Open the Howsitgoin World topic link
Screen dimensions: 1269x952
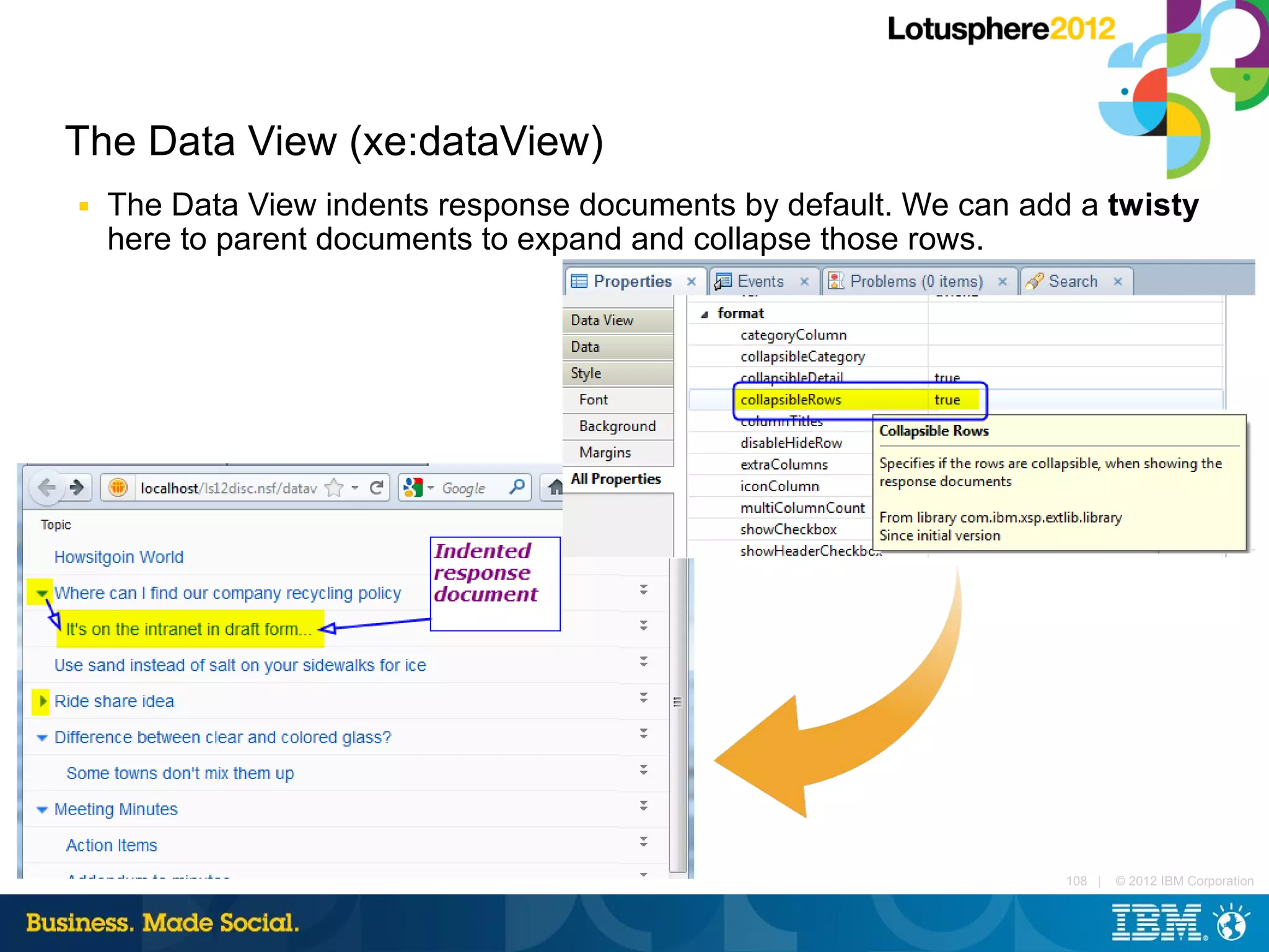point(119,557)
